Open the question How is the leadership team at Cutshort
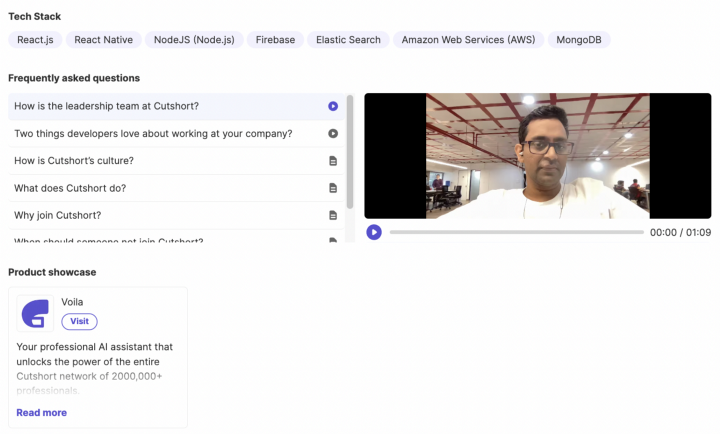720x434 pixels. pyautogui.click(x=176, y=106)
